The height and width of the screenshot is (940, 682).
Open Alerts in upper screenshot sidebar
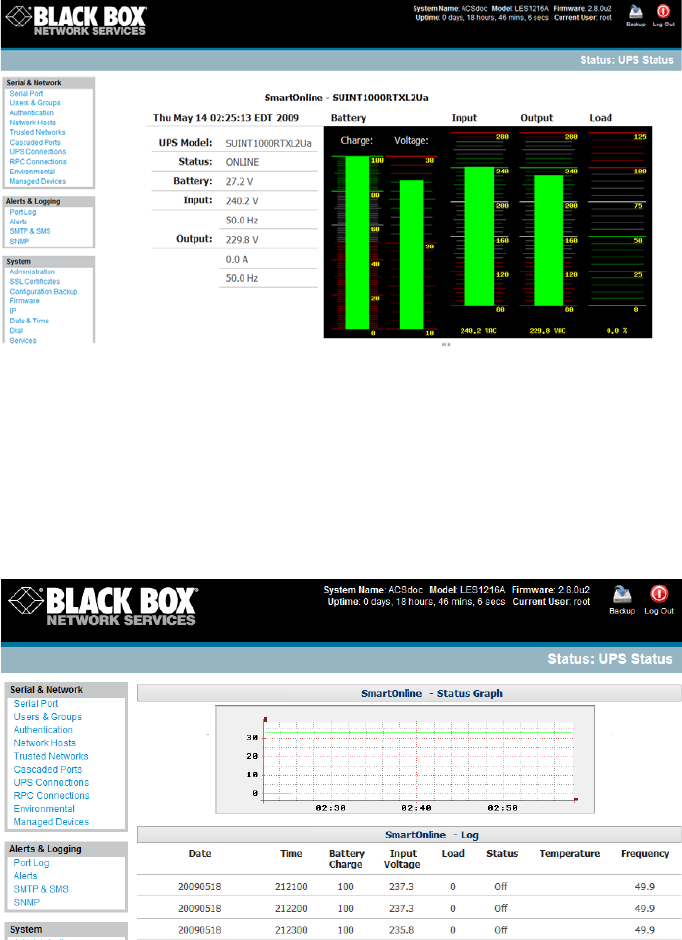point(18,222)
